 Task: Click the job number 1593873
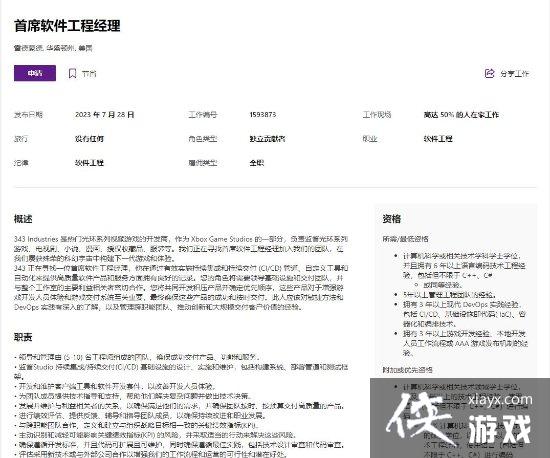tap(263, 115)
